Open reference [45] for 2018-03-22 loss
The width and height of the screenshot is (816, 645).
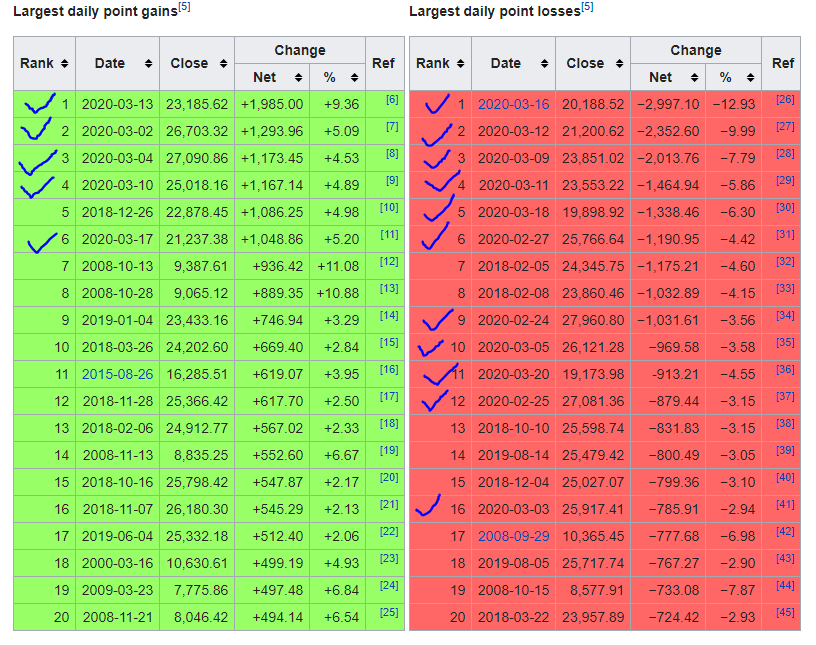(x=785, y=612)
